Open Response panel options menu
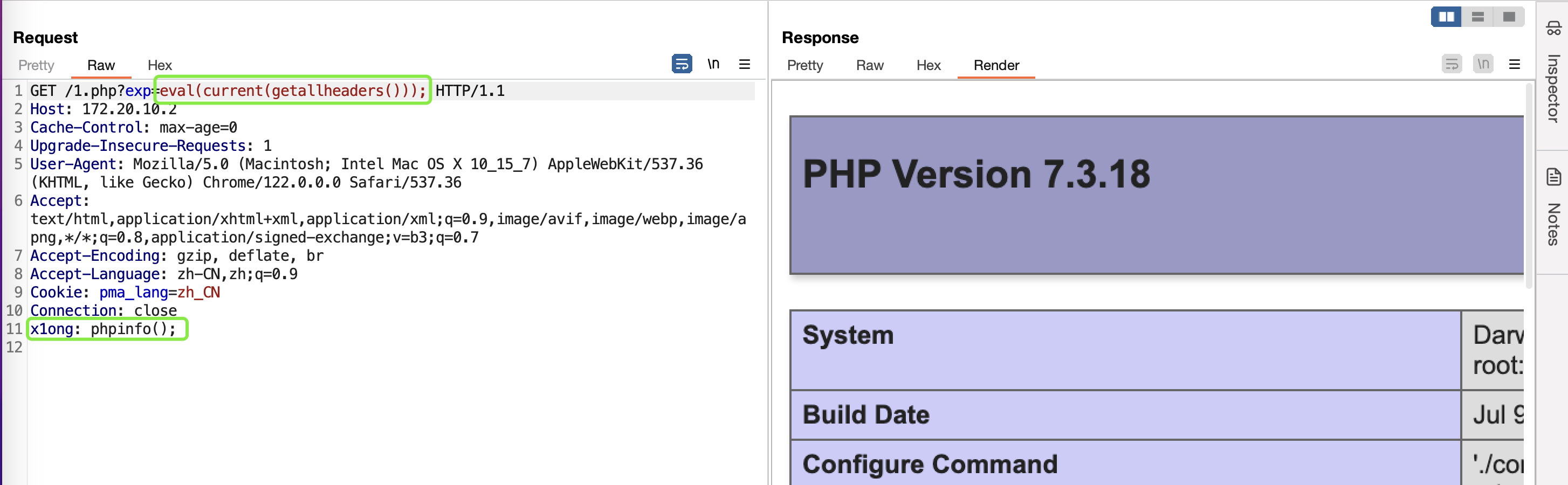Screen dimensions: 1568x485 click(x=1515, y=64)
